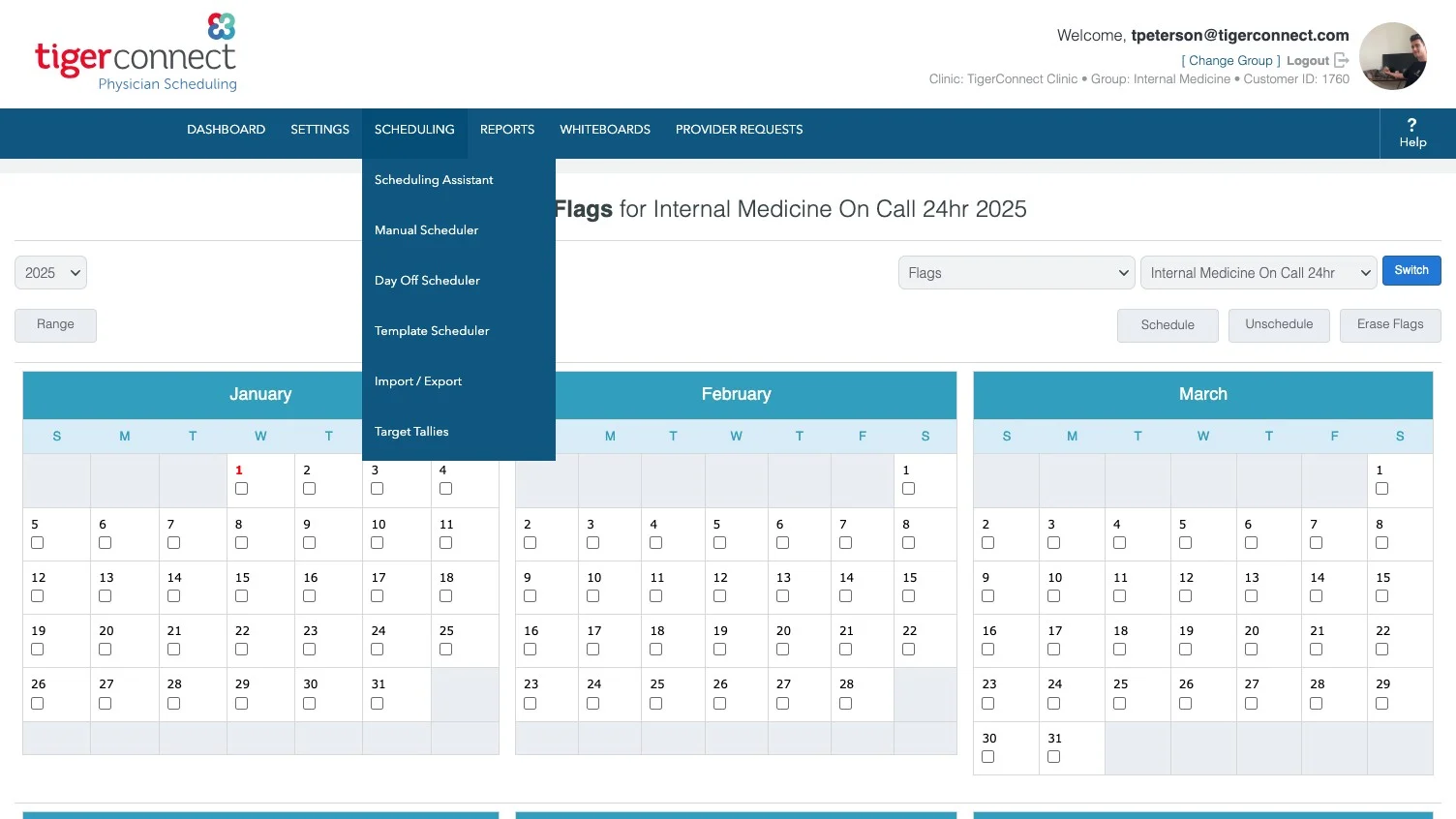Click the Schedule button
1456x819 pixels.
(1168, 325)
